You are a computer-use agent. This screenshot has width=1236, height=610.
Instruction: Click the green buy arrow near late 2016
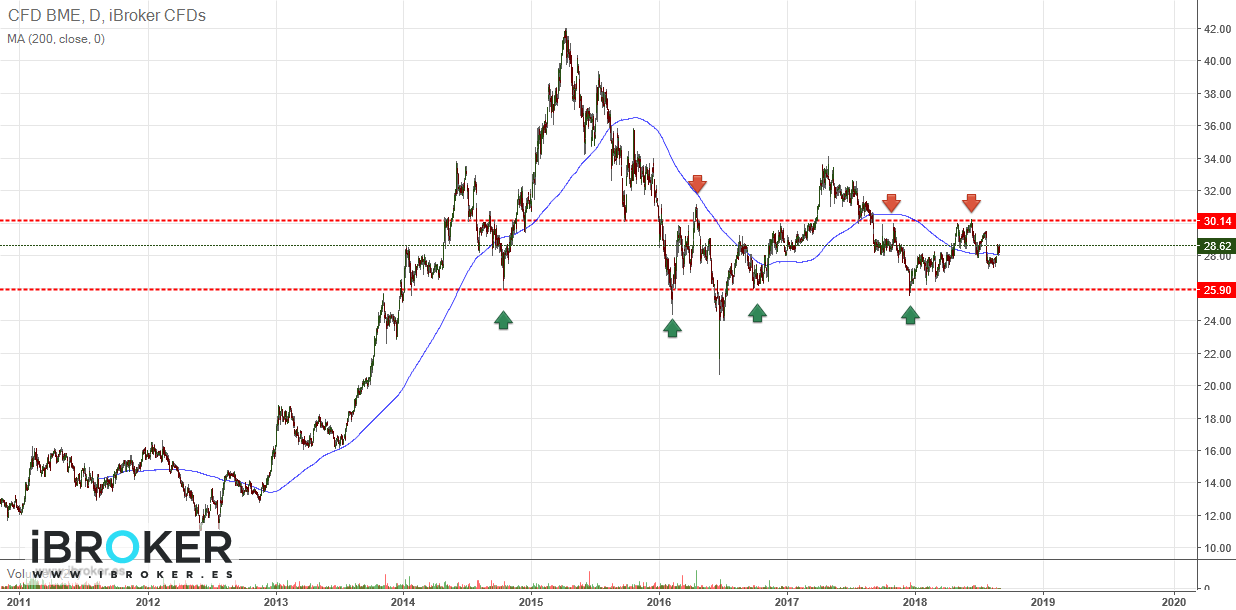(757, 313)
